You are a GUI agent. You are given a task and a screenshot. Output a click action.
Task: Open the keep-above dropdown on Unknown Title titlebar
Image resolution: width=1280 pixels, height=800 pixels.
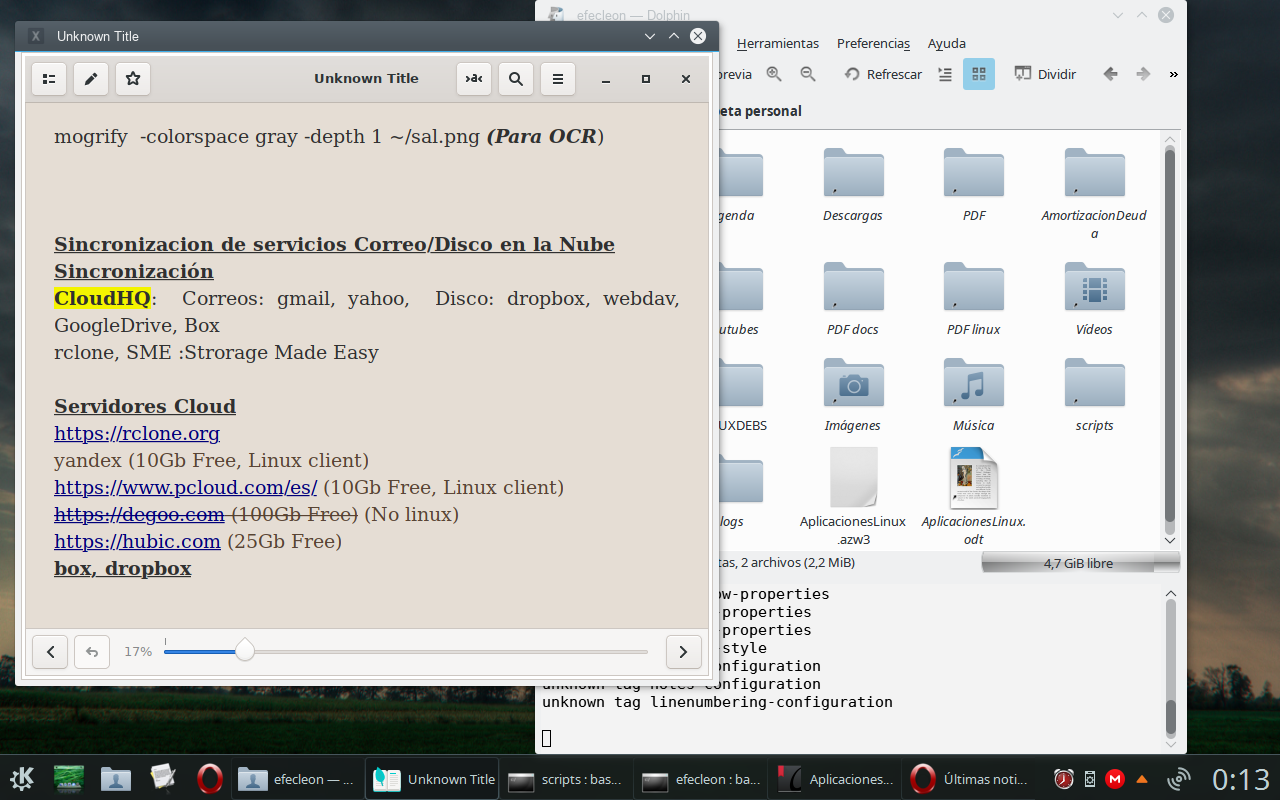click(x=650, y=36)
